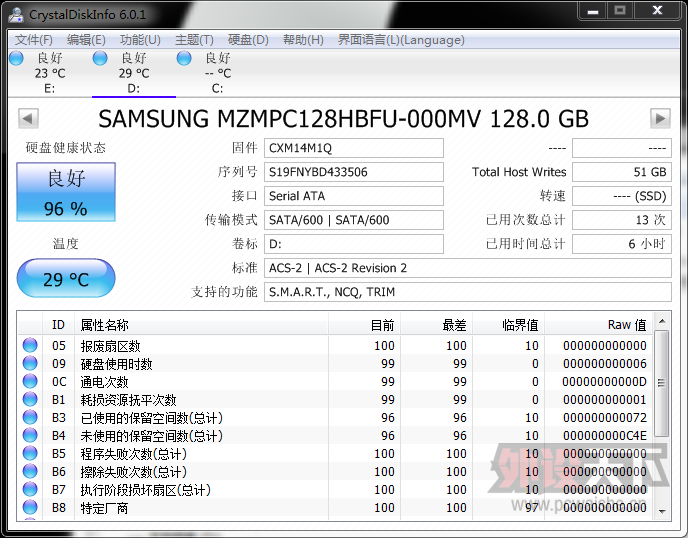Open the 主题(T) menu
The width and height of the screenshot is (688, 538).
(194, 40)
